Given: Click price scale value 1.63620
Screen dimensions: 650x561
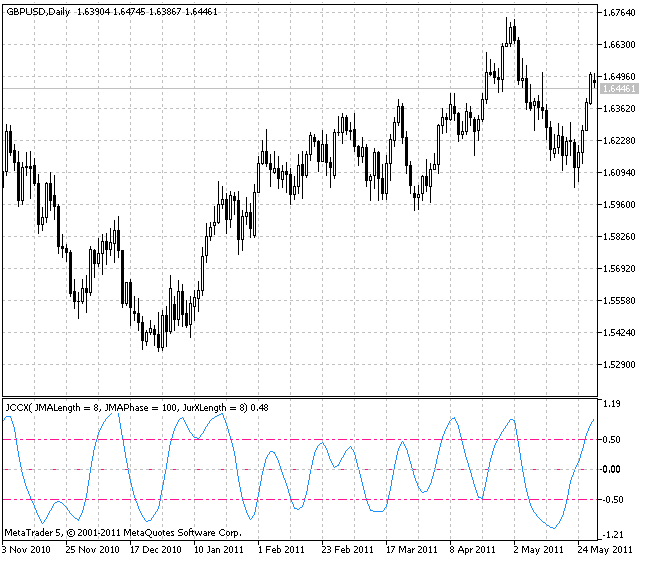Looking at the screenshot, I should (x=619, y=109).
